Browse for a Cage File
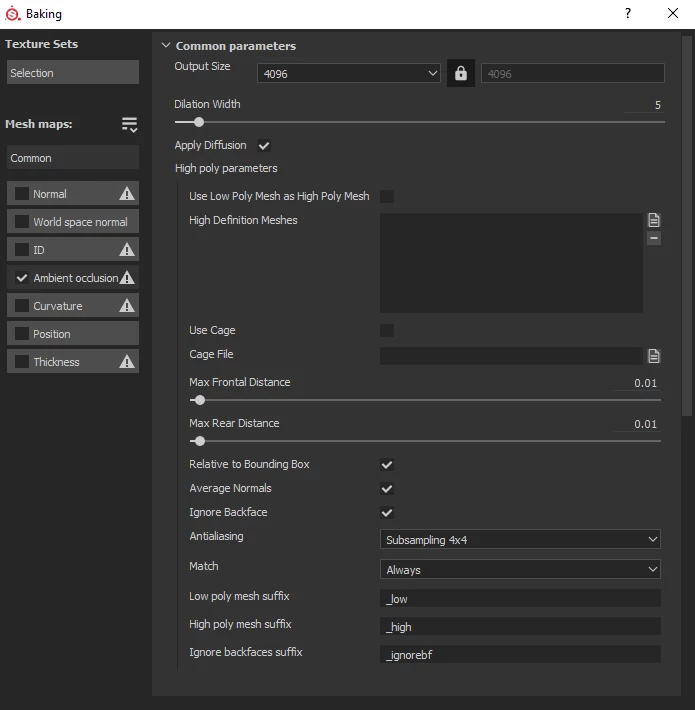This screenshot has width=695, height=710. click(x=653, y=356)
